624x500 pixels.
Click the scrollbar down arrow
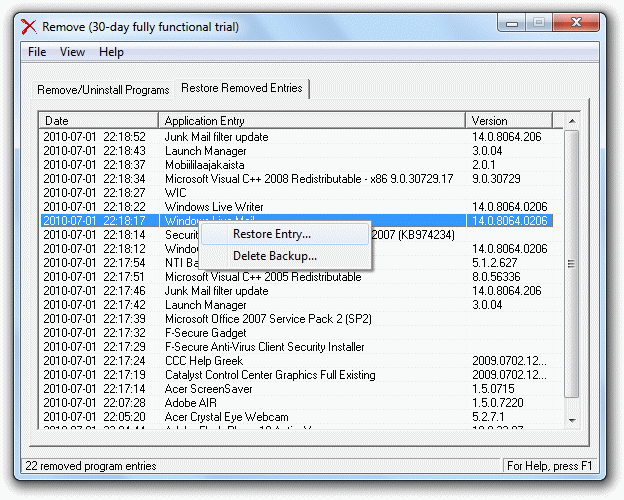[572, 420]
